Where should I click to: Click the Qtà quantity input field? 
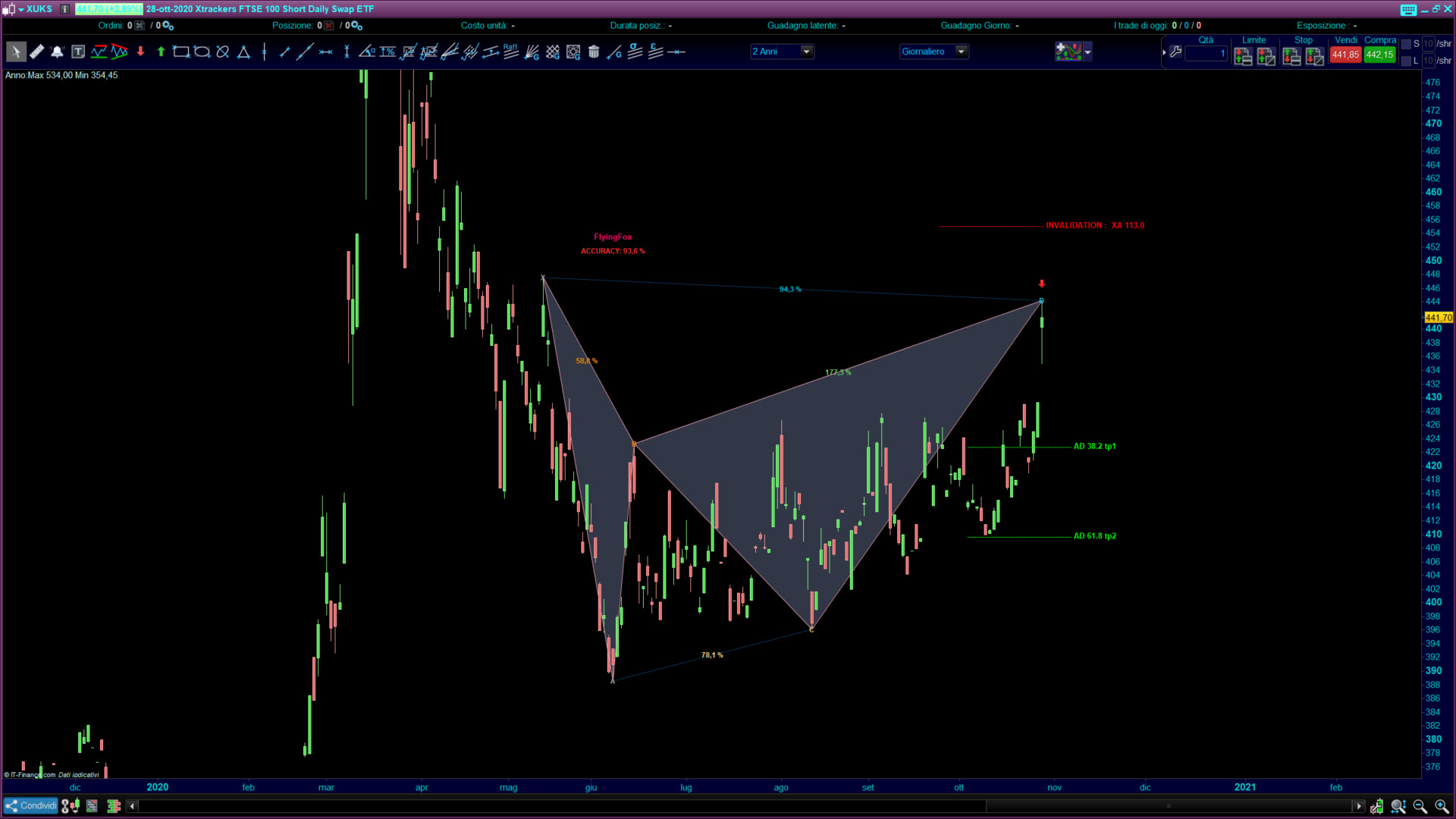pyautogui.click(x=1206, y=54)
